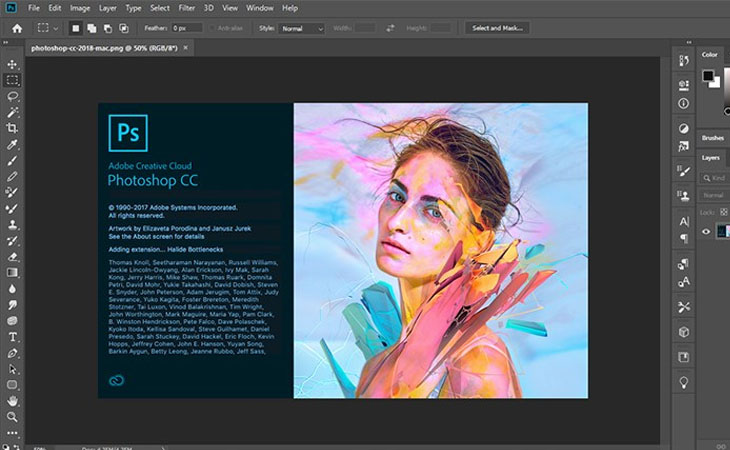730x450 pixels.
Task: Open the Image menu
Action: point(80,8)
